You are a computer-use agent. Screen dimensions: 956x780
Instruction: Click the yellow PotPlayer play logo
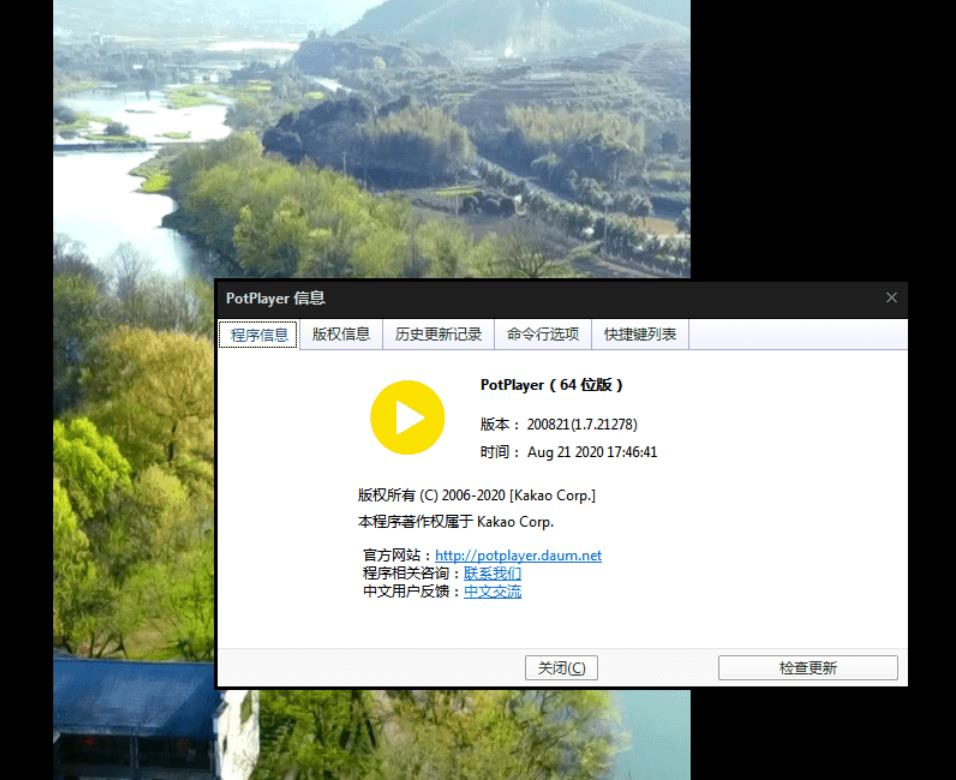click(407, 417)
